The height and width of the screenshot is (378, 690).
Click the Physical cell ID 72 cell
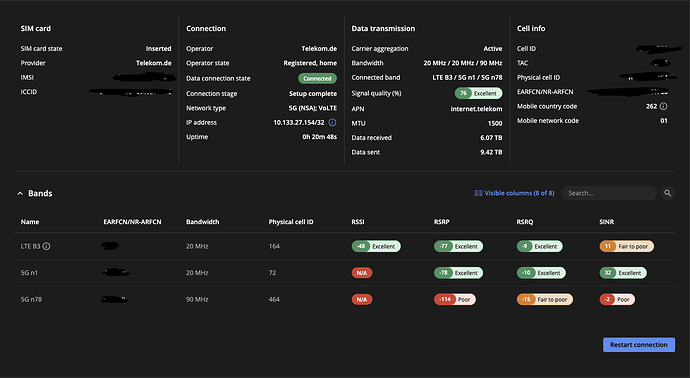(272, 273)
